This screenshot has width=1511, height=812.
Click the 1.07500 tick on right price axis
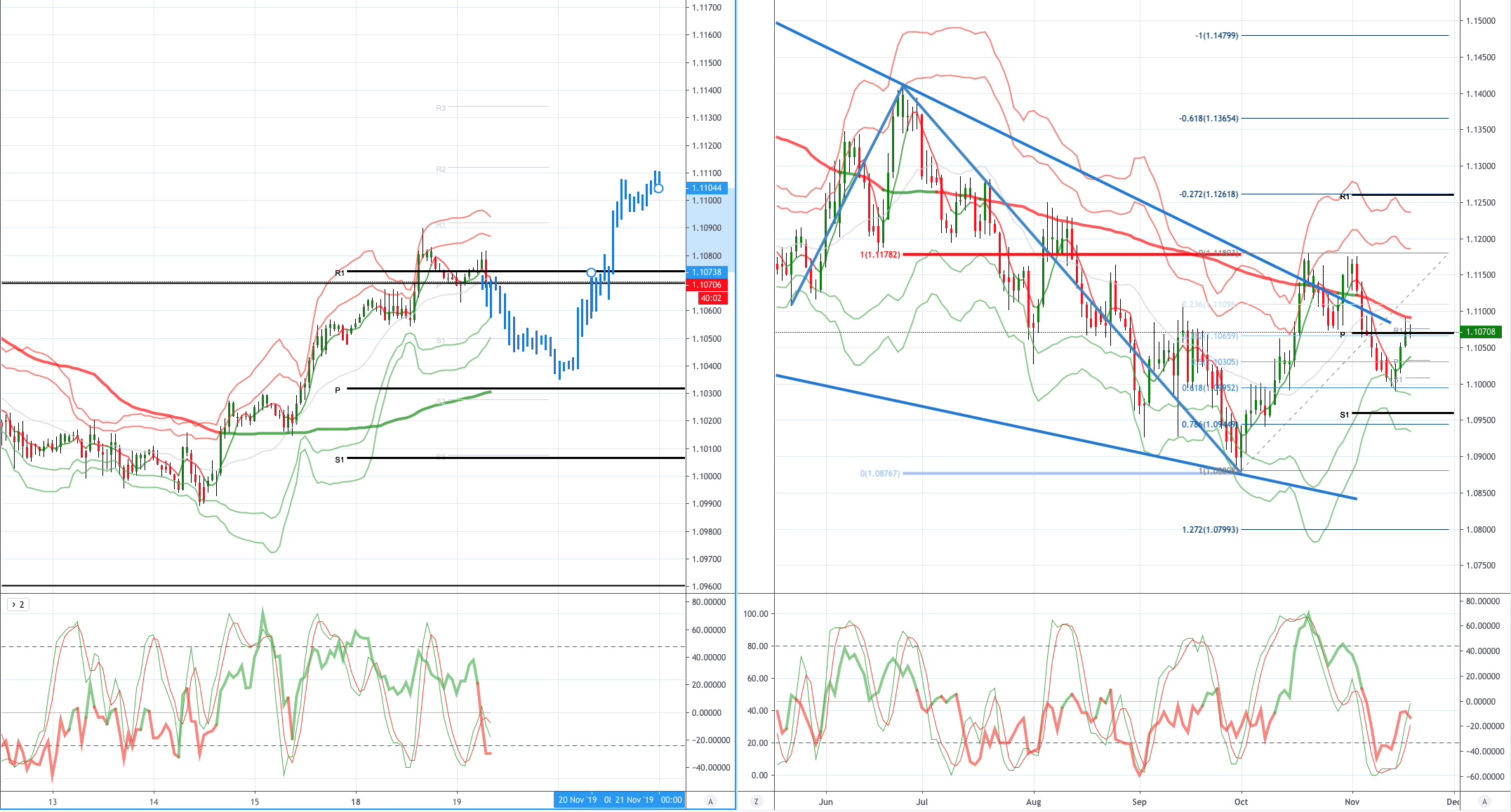coord(1480,566)
